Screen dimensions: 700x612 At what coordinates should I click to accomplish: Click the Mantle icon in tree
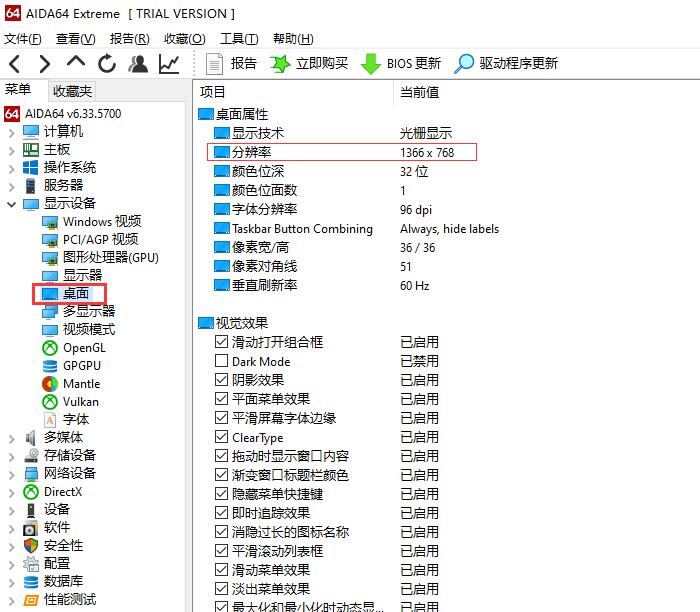pyautogui.click(x=50, y=384)
